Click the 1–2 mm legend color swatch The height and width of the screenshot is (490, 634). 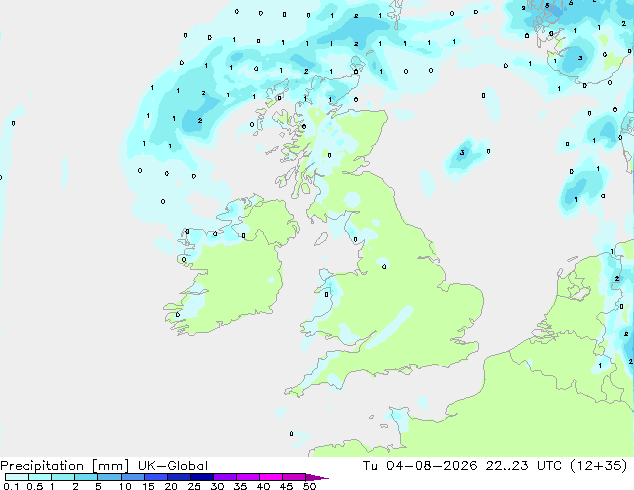pos(63,477)
